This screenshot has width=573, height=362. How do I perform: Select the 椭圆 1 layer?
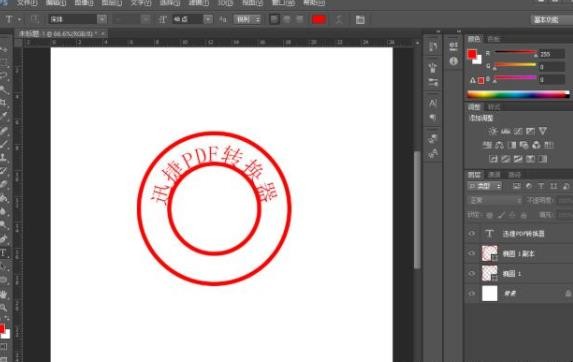(x=519, y=273)
